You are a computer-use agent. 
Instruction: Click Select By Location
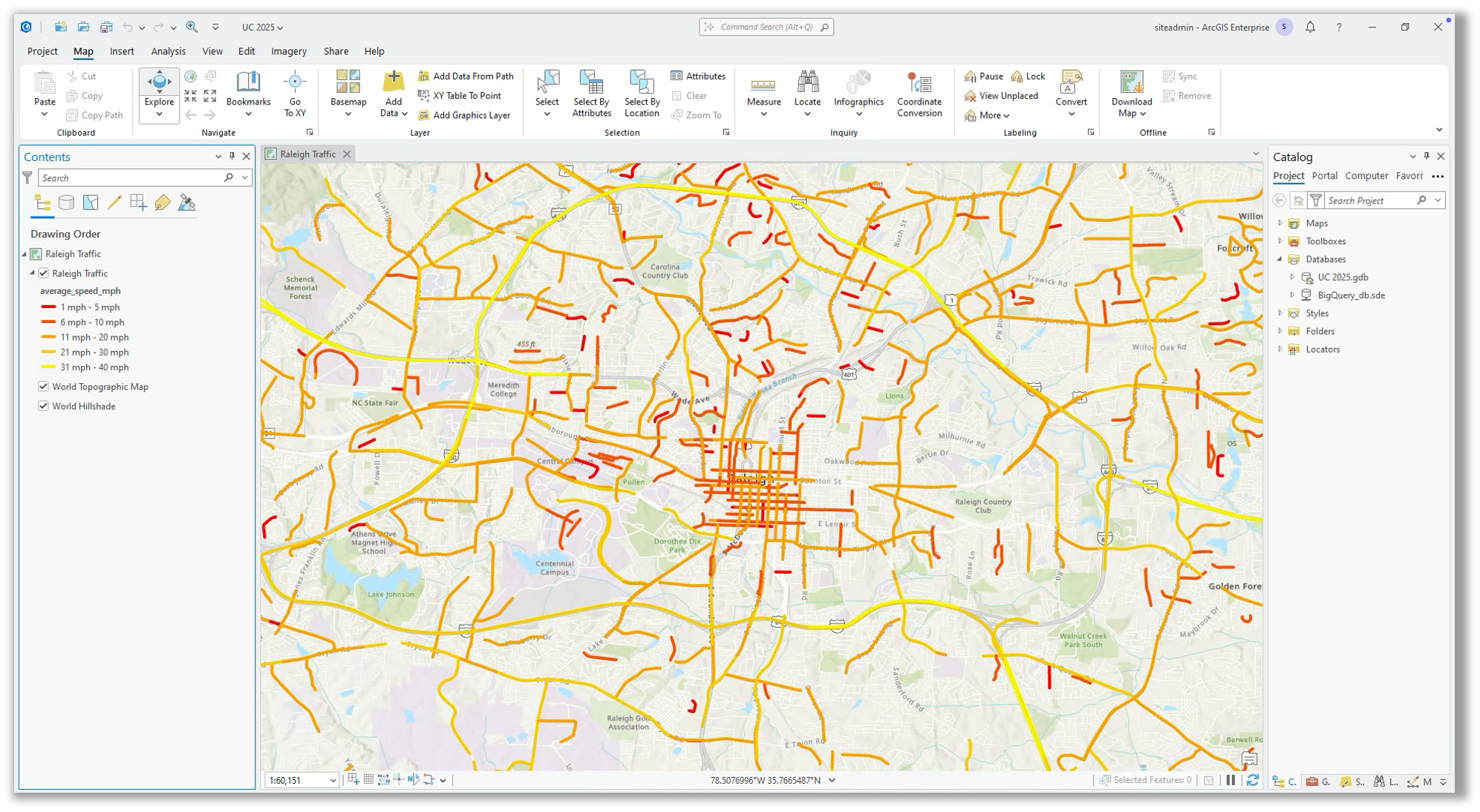tap(640, 94)
